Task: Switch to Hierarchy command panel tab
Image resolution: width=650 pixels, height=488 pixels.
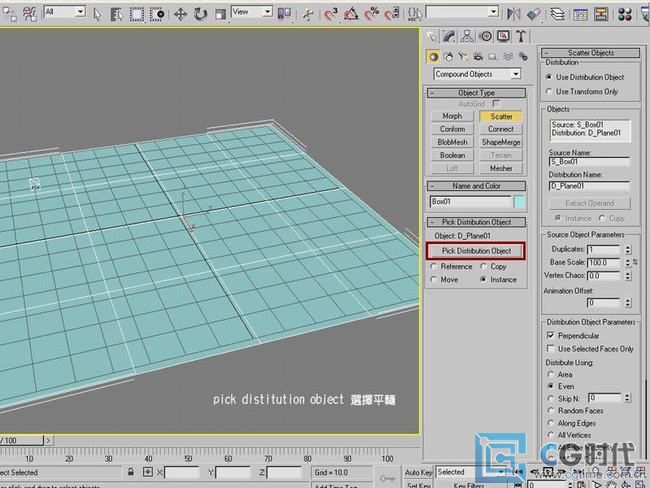Action: tap(467, 36)
